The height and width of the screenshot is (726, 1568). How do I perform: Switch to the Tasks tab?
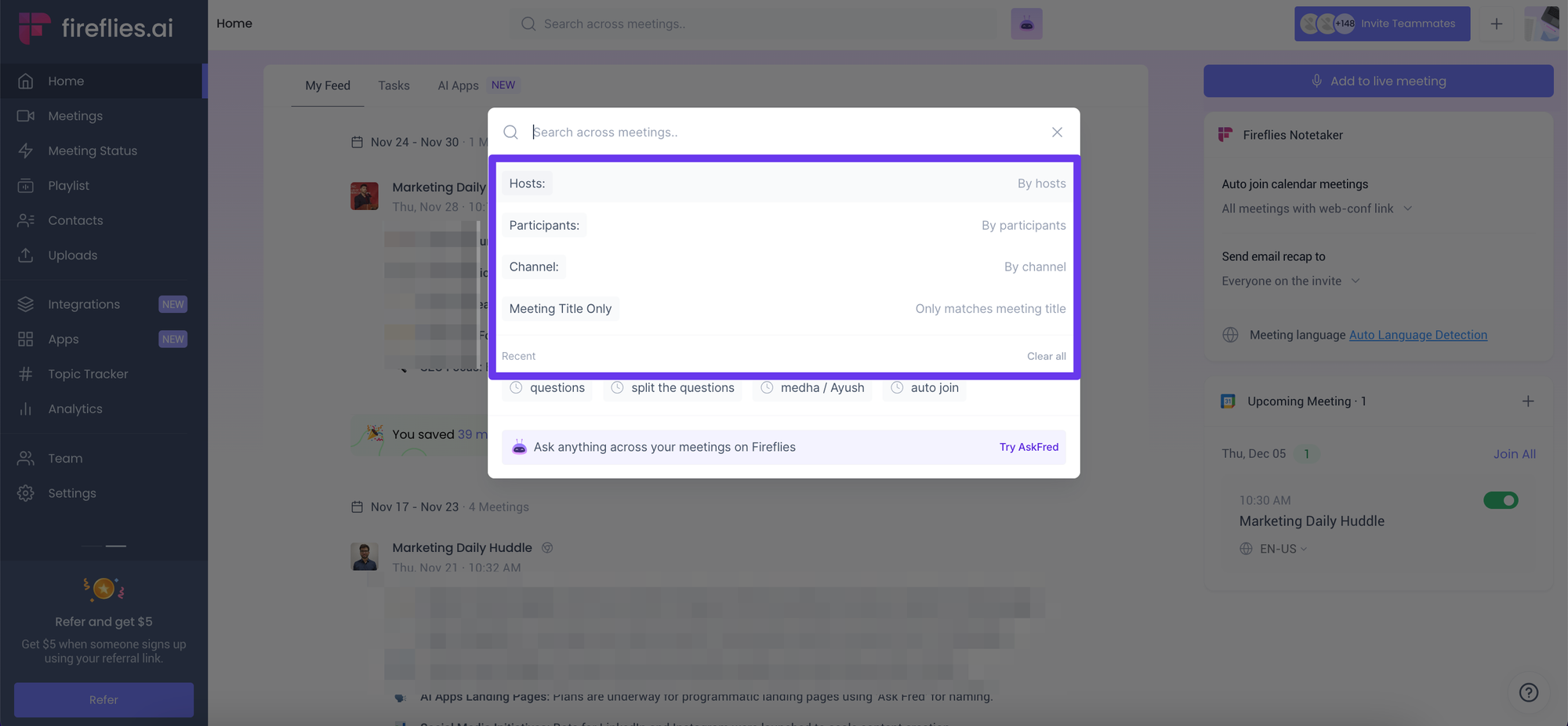pyautogui.click(x=394, y=85)
